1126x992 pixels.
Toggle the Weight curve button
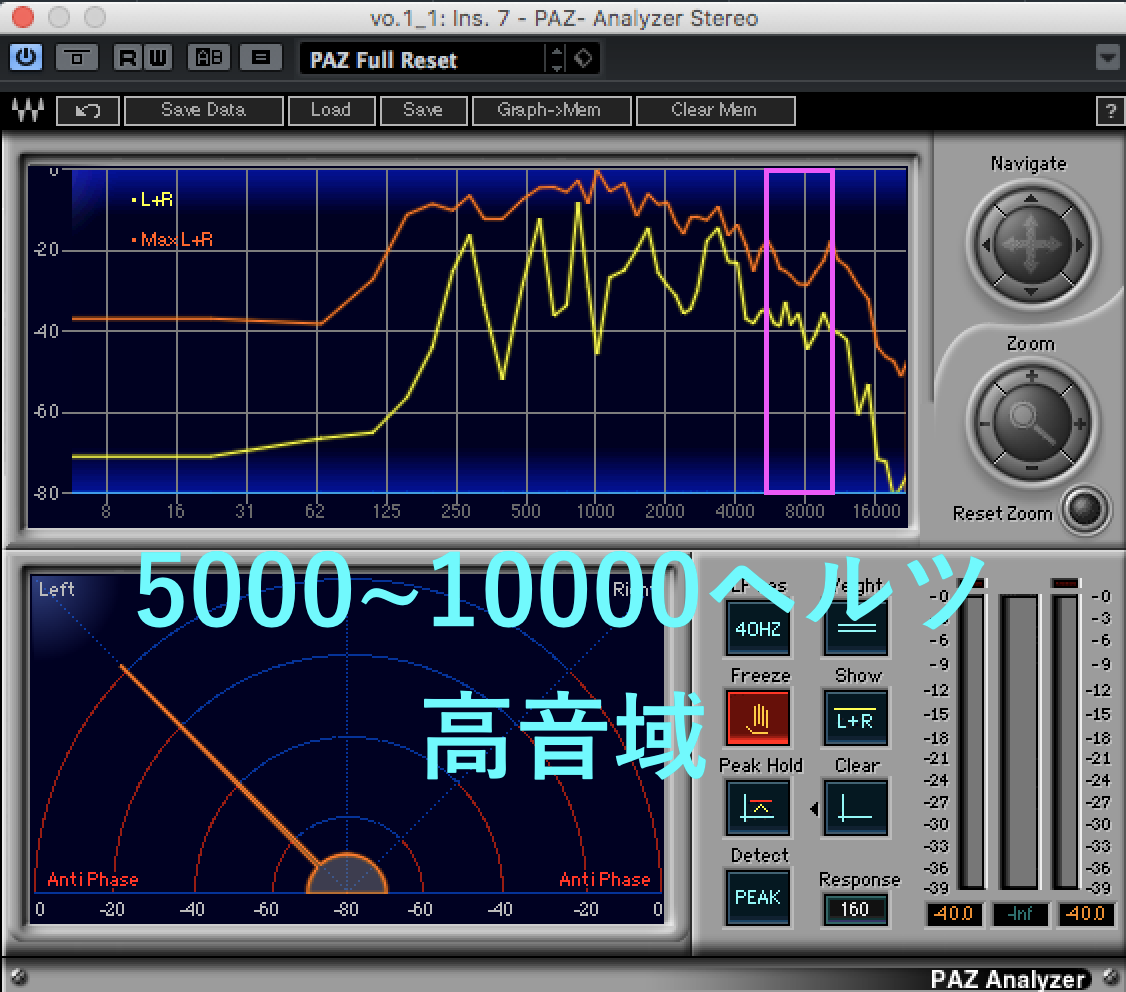pos(856,629)
